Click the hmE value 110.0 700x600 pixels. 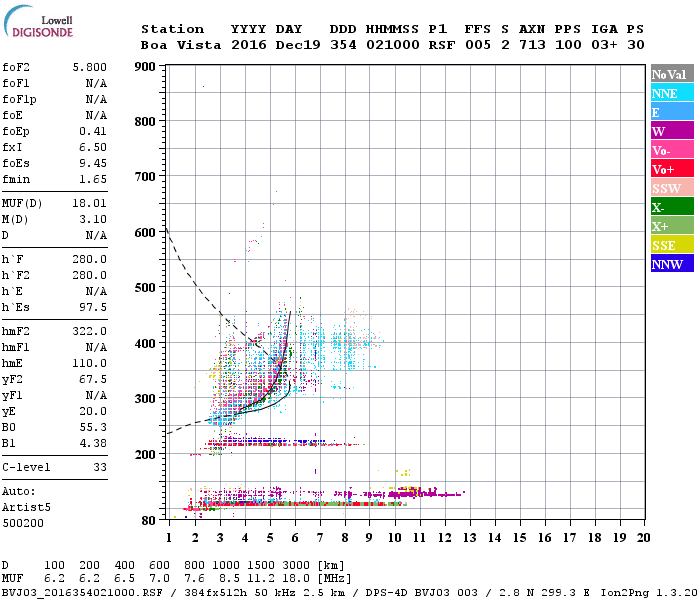click(x=90, y=363)
